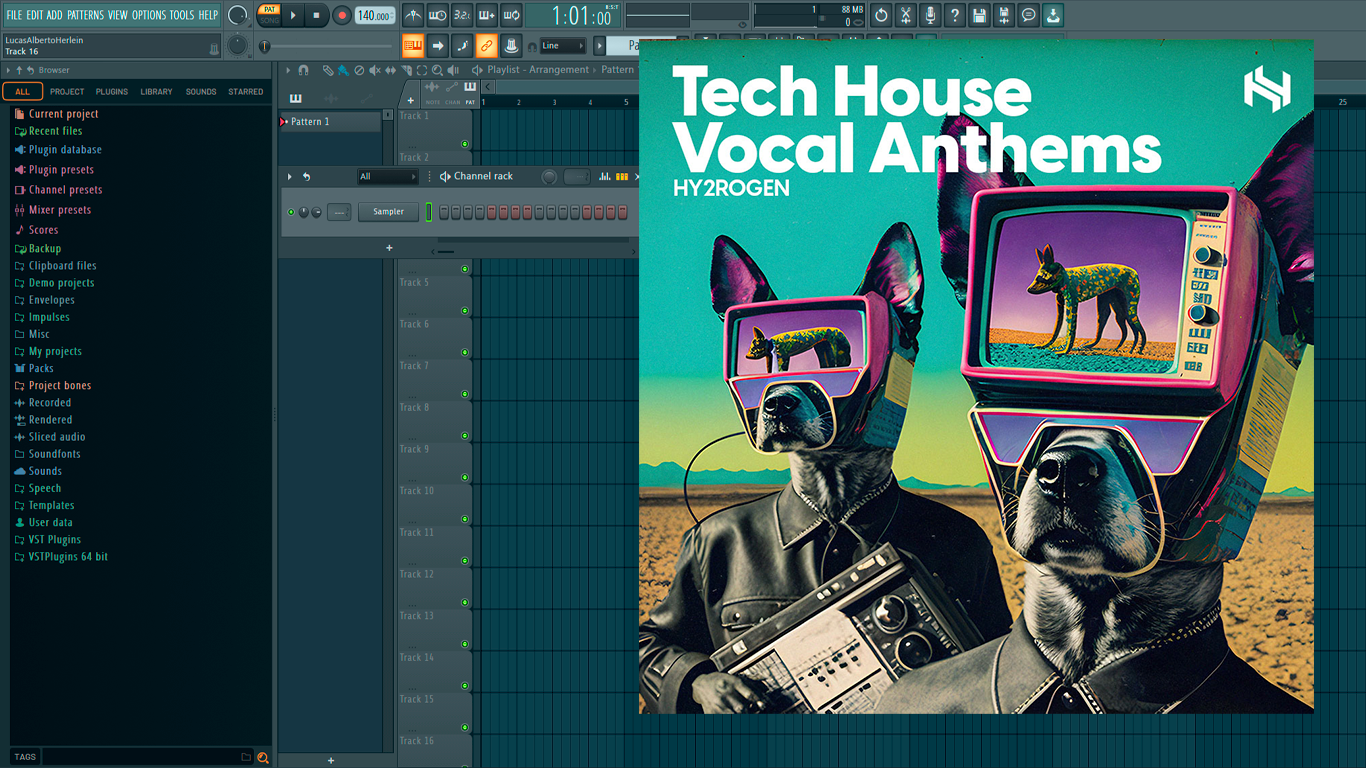Select the playlist Mute tool
Viewport: 1366px width, 768px height.
tap(375, 70)
